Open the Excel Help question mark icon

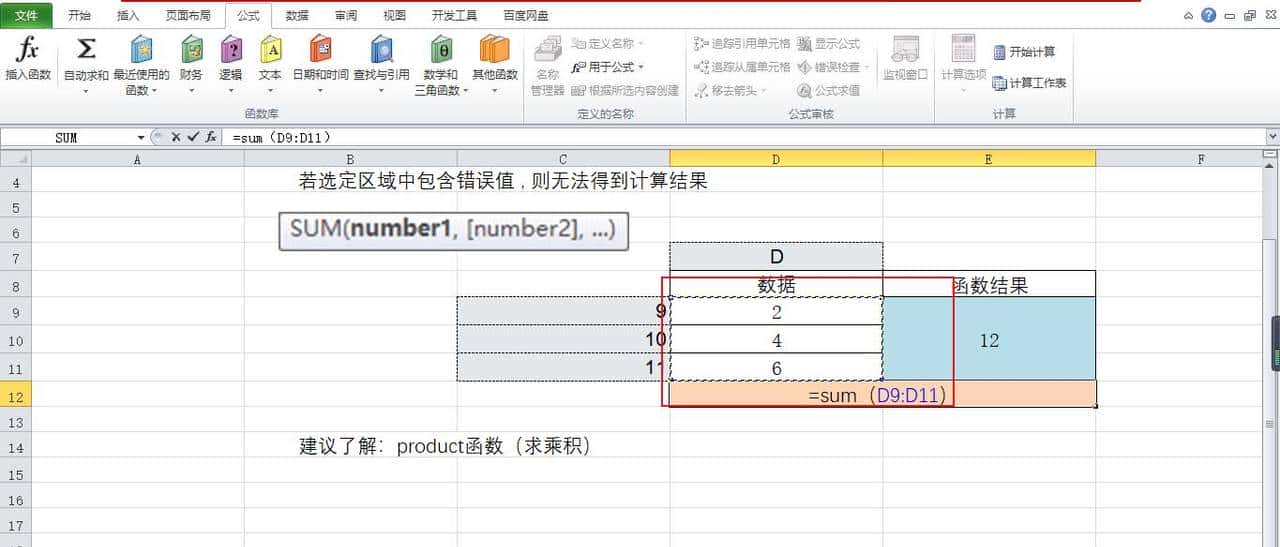[x=1209, y=15]
